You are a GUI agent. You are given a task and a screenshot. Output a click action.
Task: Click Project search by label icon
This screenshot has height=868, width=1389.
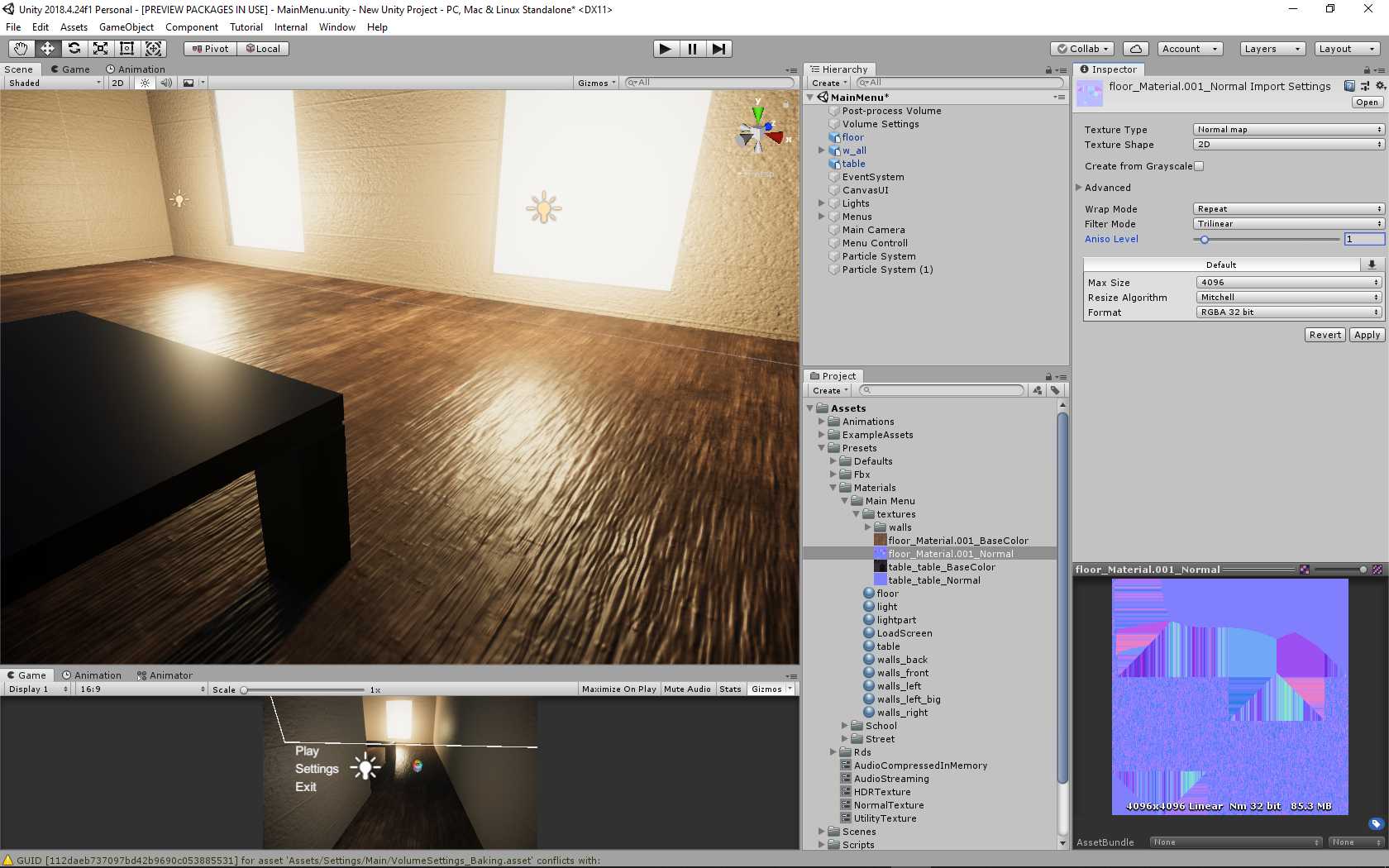tap(1055, 390)
